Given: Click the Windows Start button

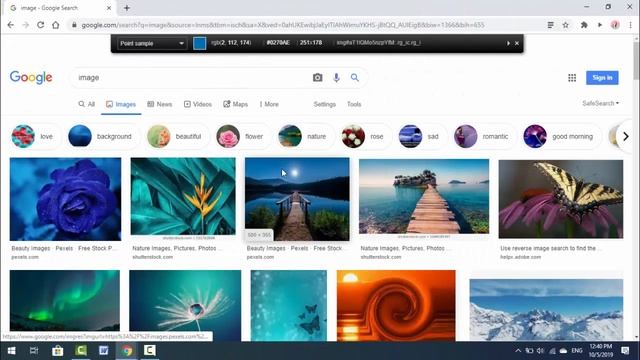Looking at the screenshot, I should click(11, 351).
